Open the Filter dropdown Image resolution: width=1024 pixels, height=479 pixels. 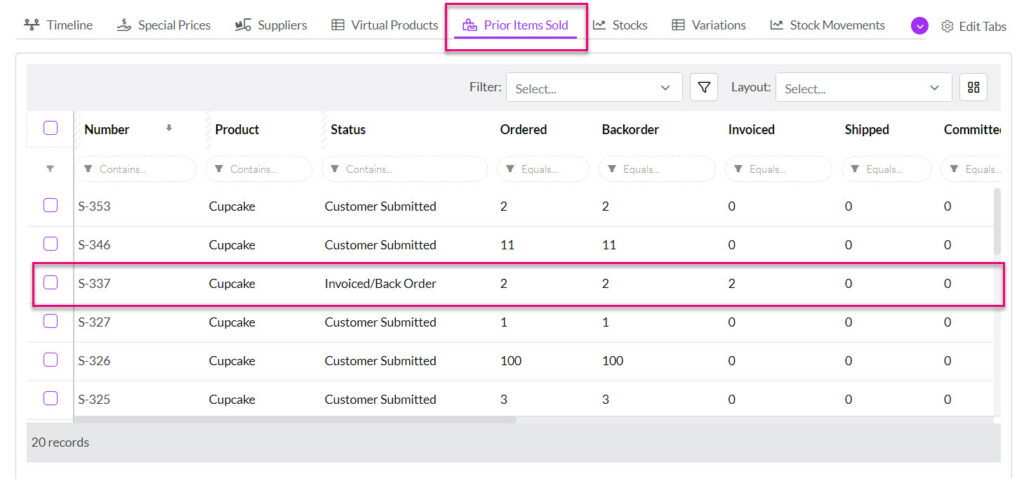tap(594, 88)
